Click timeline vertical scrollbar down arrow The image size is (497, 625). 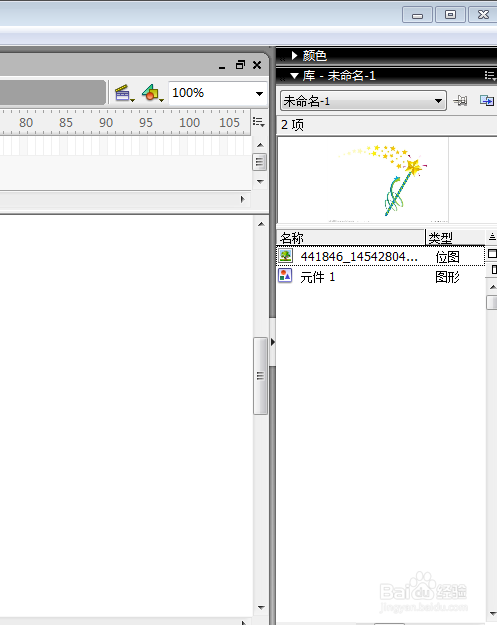coord(260,182)
